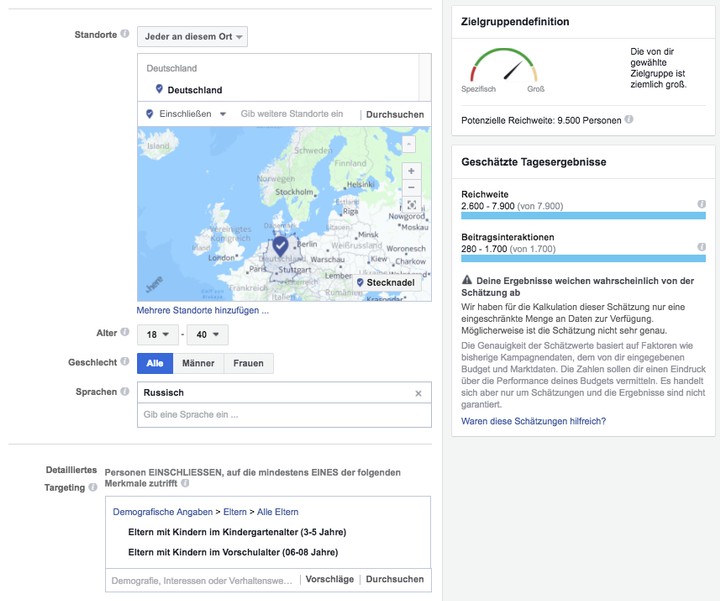Click 'Gib eine Sprache ein ...' field
The image size is (720, 601).
click(x=284, y=415)
